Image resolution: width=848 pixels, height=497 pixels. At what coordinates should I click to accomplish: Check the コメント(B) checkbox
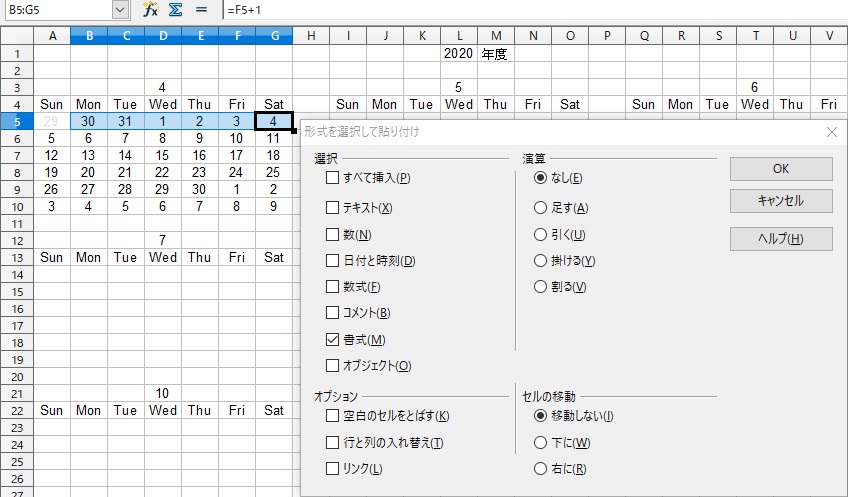(332, 312)
